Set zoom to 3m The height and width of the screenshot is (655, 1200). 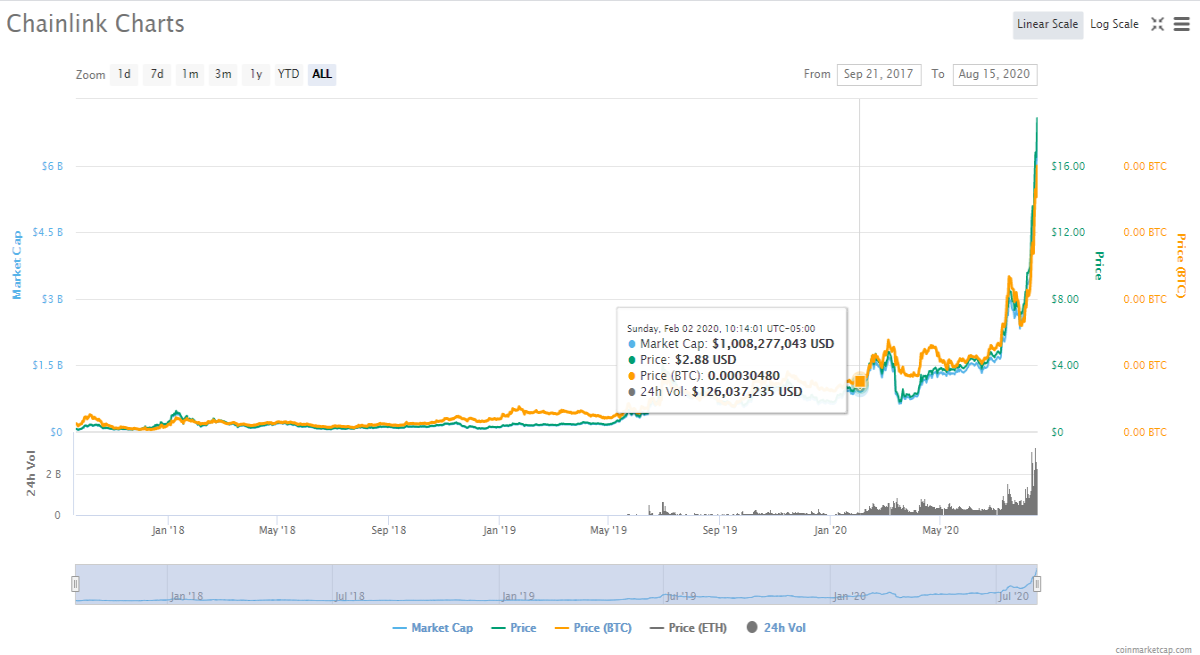point(223,74)
